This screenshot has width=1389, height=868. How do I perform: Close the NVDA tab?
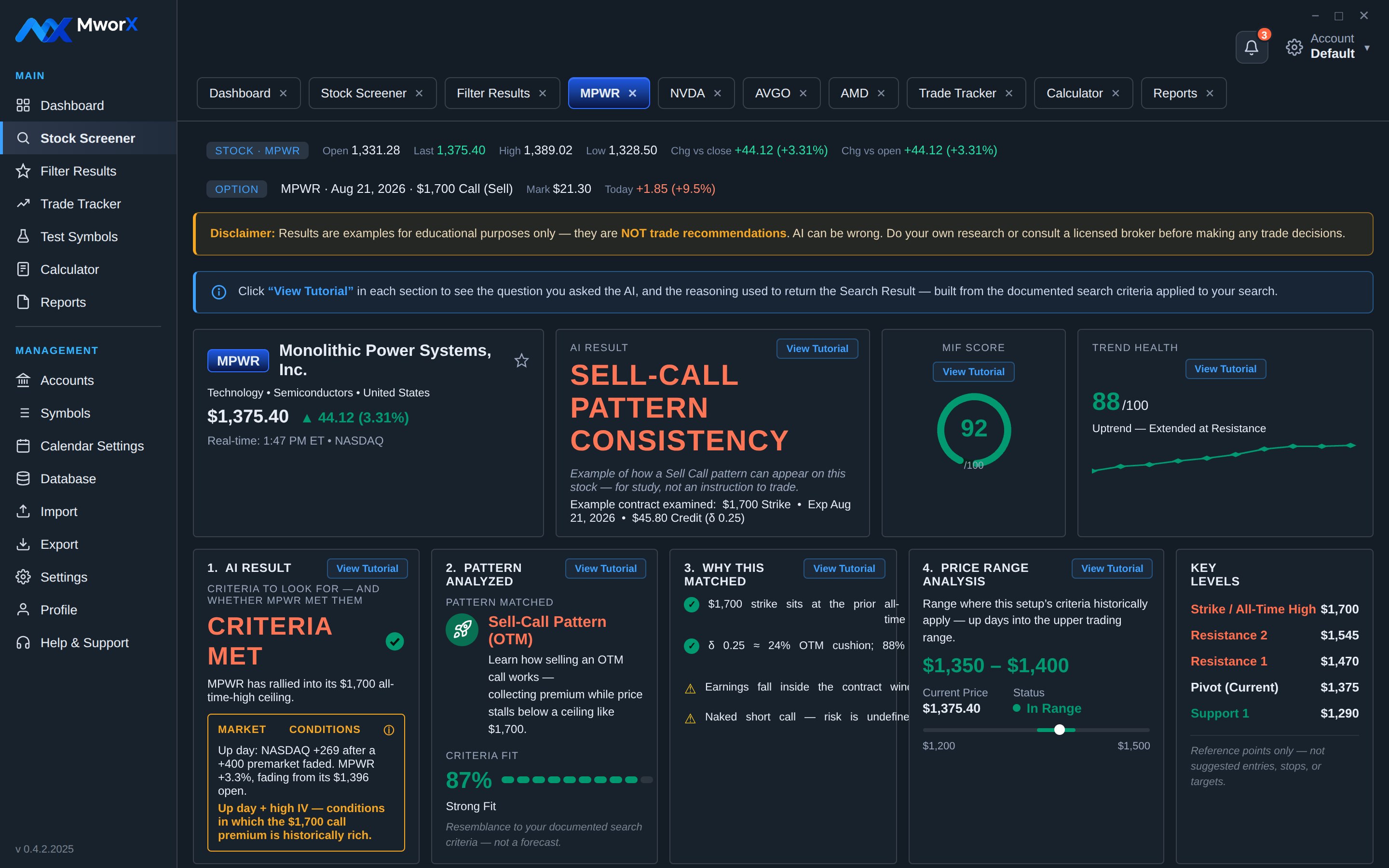[718, 94]
